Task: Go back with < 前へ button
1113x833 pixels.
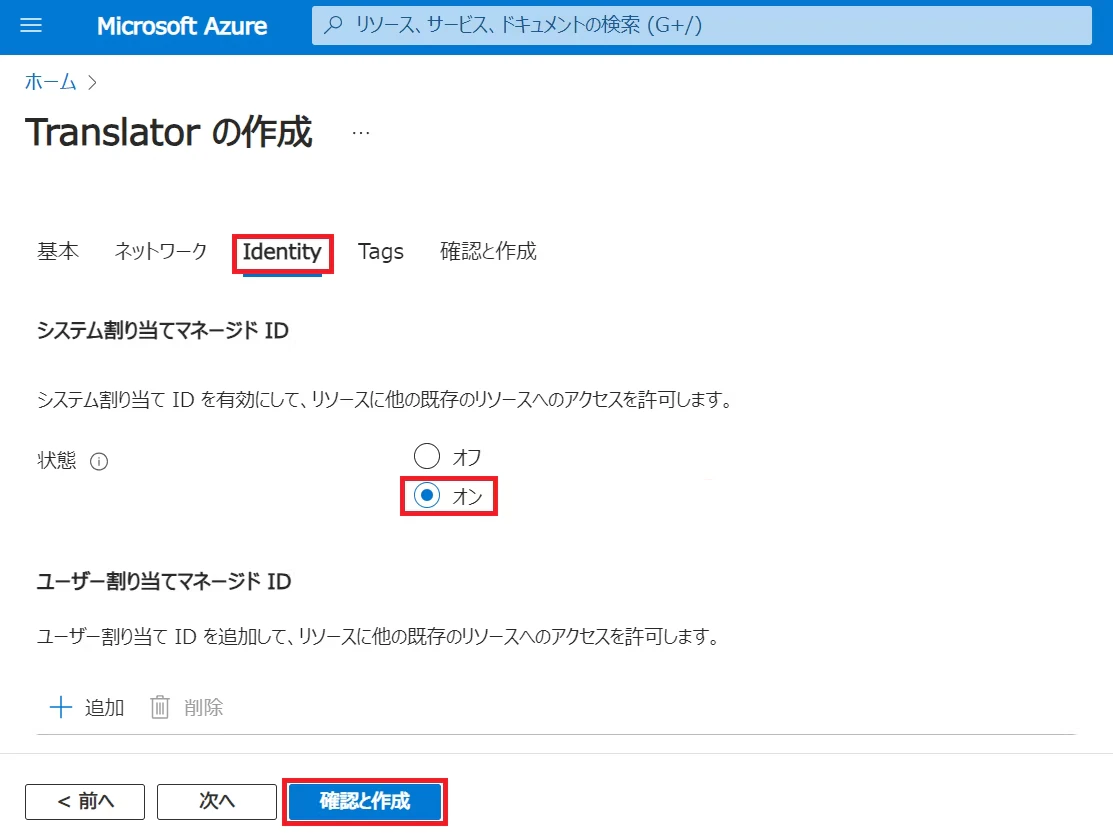Action: tap(85, 802)
